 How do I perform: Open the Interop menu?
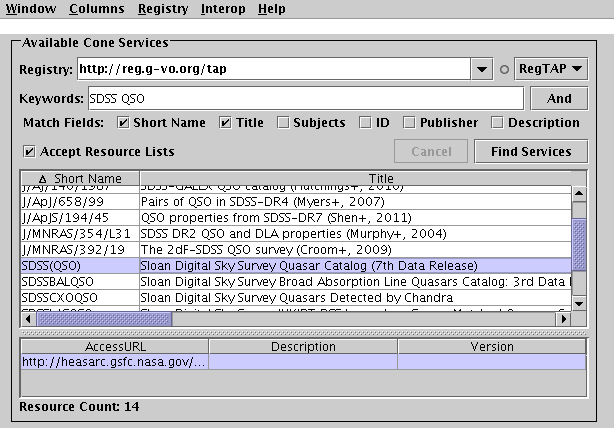222,9
